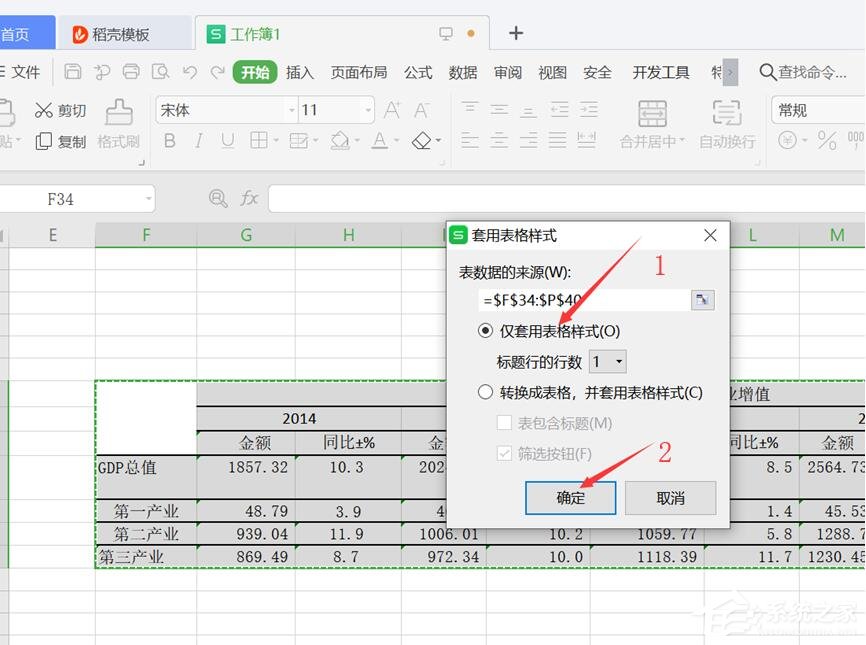This screenshot has width=866, height=645.
Task: Select the 转换成表格 radio option
Action: pos(485,392)
